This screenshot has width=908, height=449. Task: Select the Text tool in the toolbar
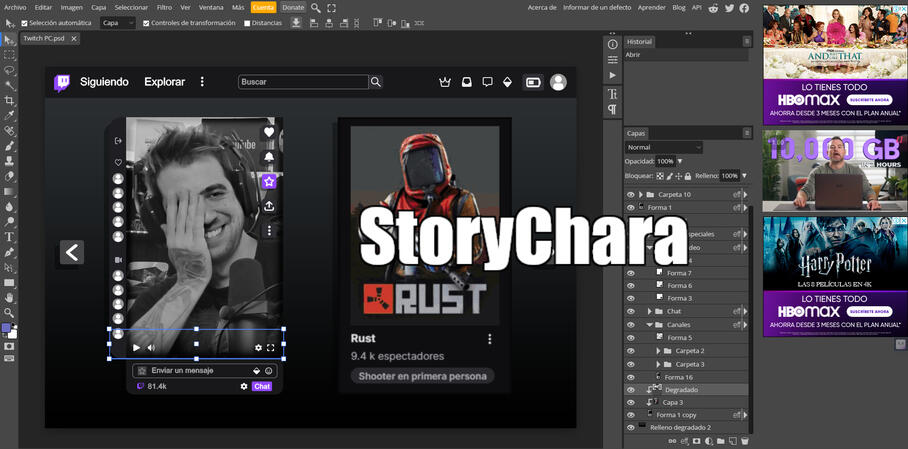coord(10,237)
